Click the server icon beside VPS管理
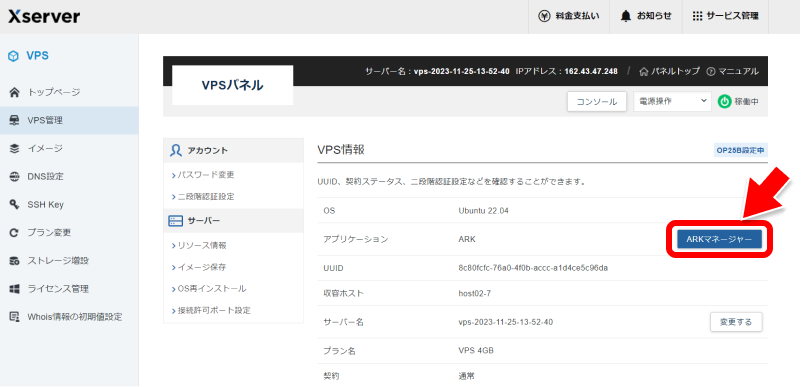This screenshot has height=387, width=805. (x=14, y=121)
